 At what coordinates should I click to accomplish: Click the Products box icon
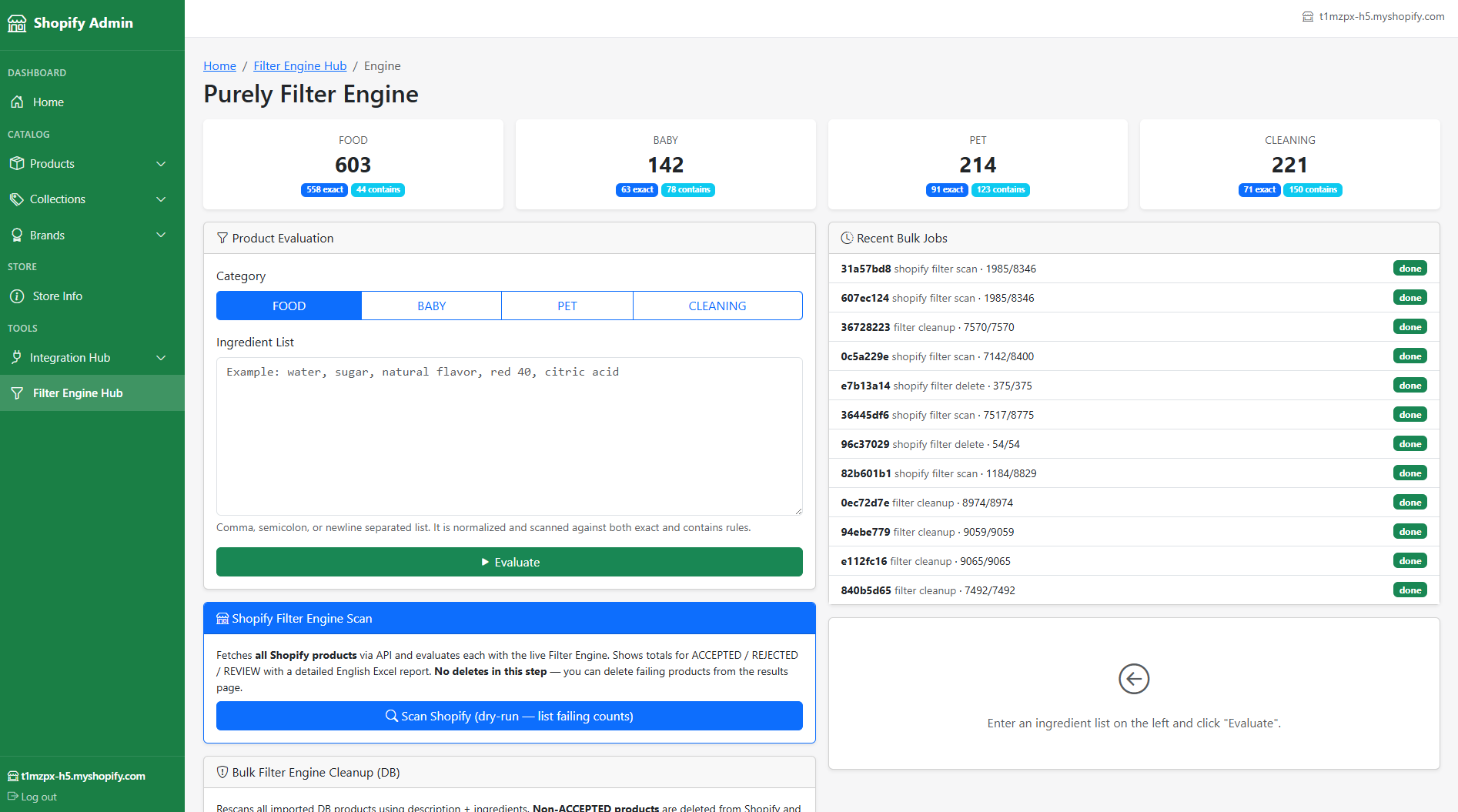tap(17, 164)
